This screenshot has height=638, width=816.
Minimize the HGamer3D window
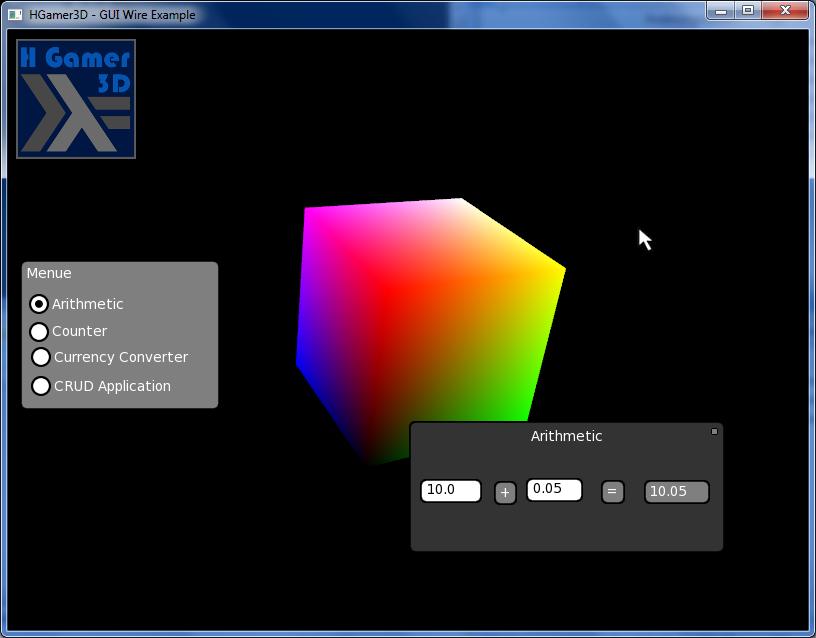[x=721, y=11]
